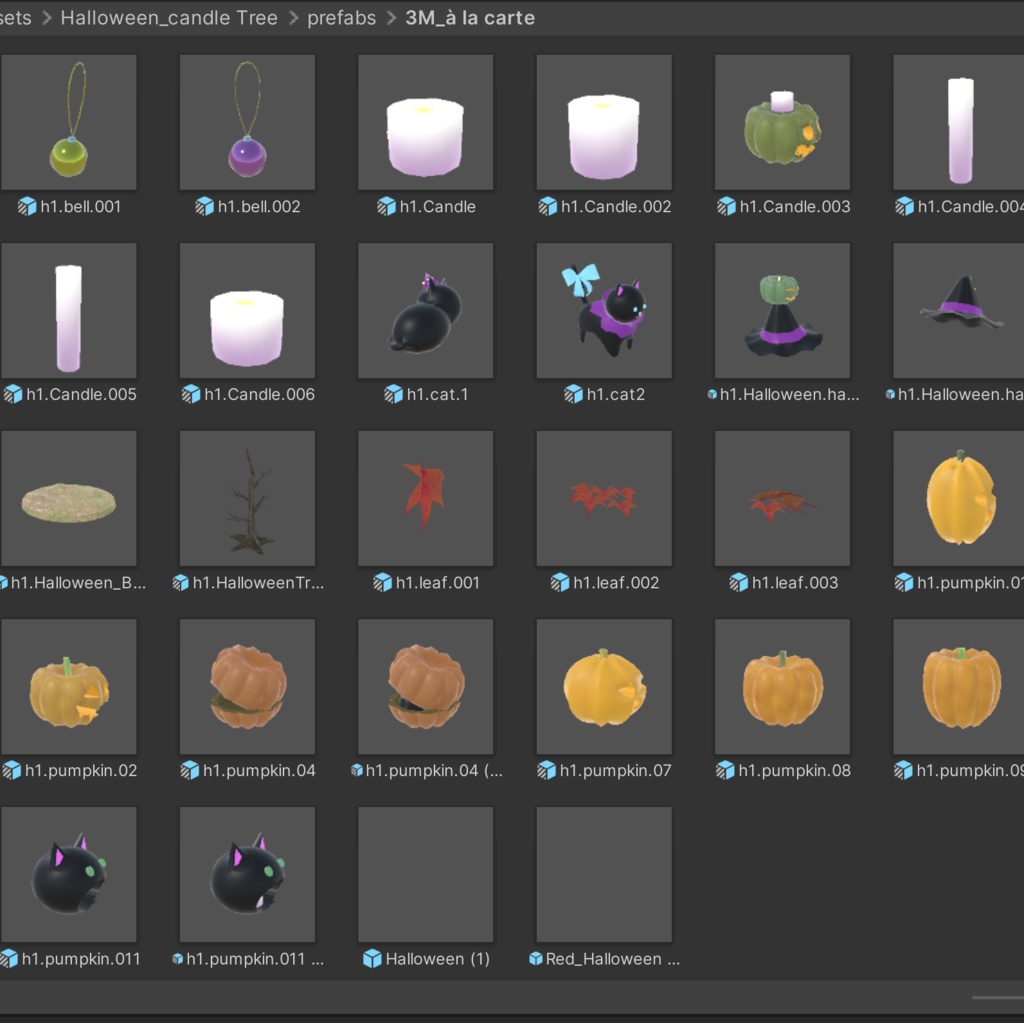Select the h1.HalloweenTr... bare tree prefab

click(x=247, y=498)
